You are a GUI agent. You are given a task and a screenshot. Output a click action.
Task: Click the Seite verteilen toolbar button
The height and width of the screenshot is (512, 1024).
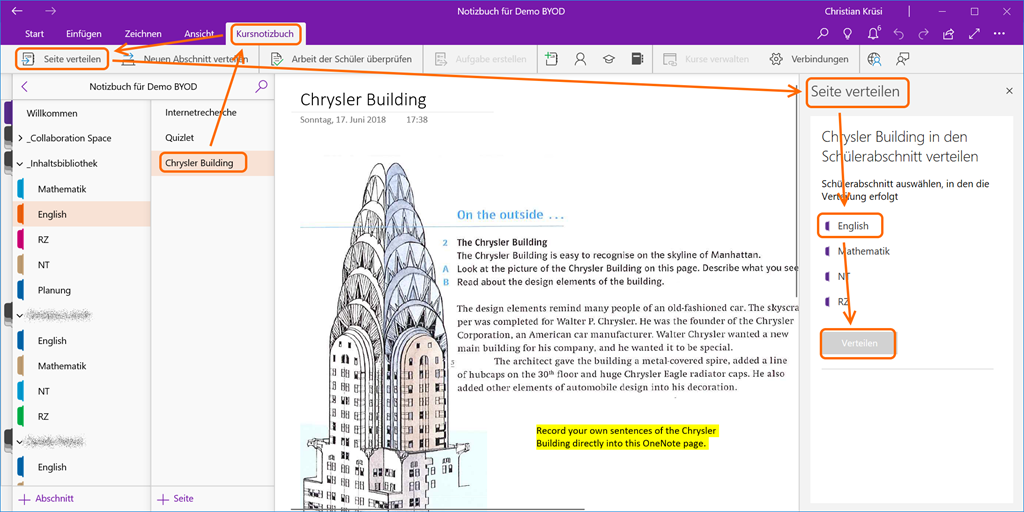62,59
